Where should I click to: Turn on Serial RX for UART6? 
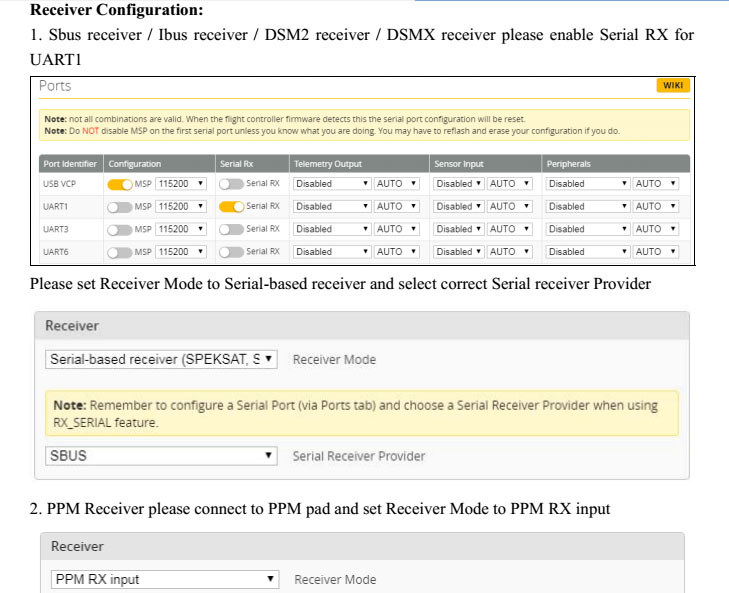(x=232, y=252)
